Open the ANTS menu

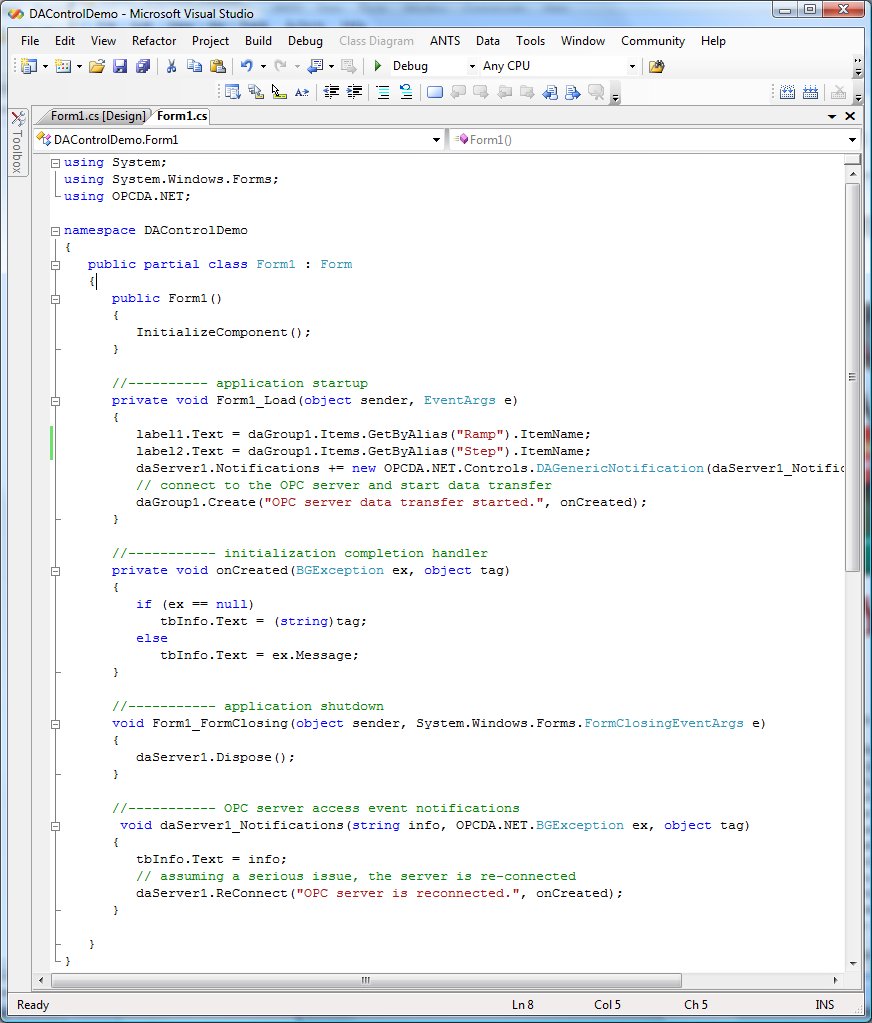[445, 40]
